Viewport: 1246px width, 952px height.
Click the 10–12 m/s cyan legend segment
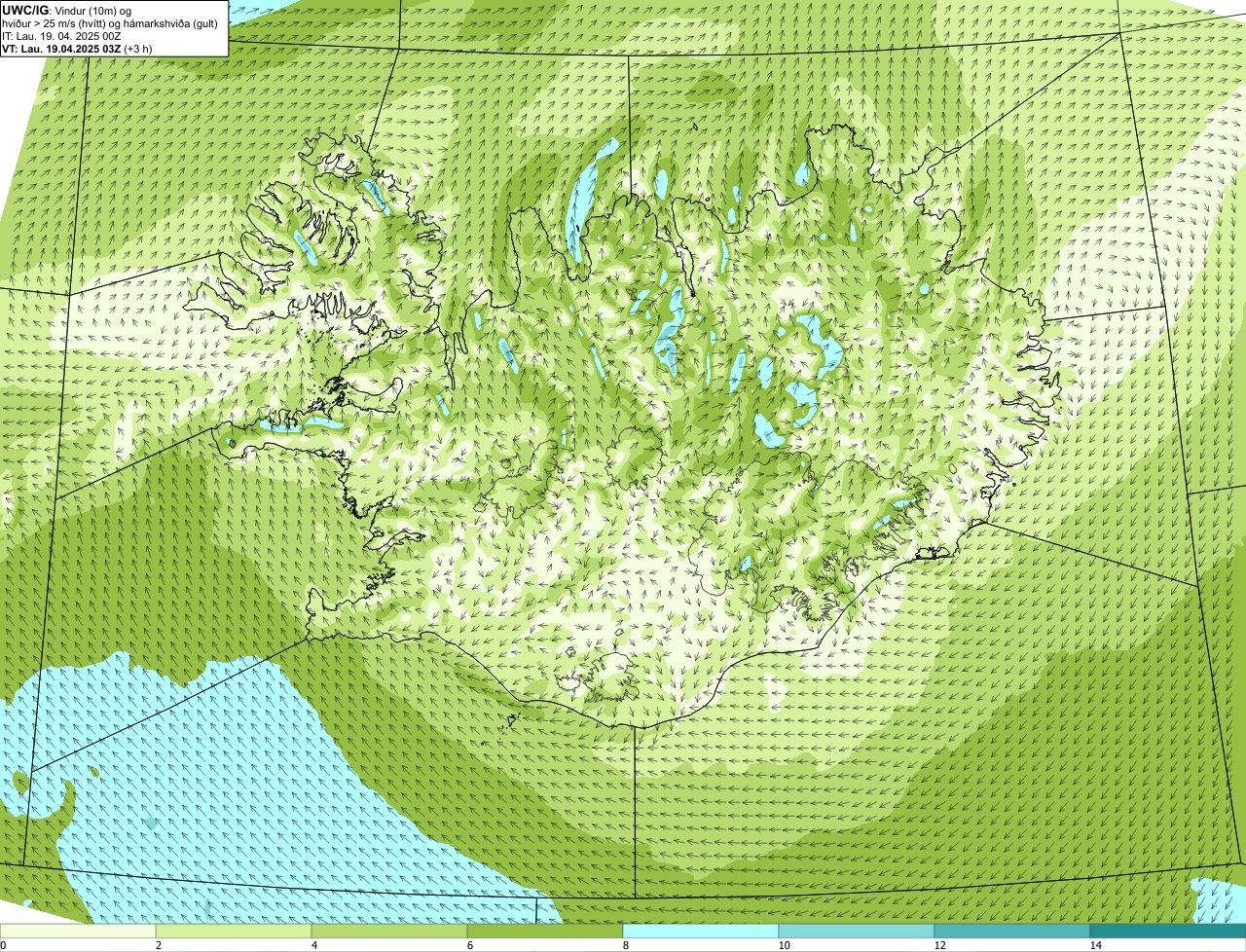click(x=857, y=932)
